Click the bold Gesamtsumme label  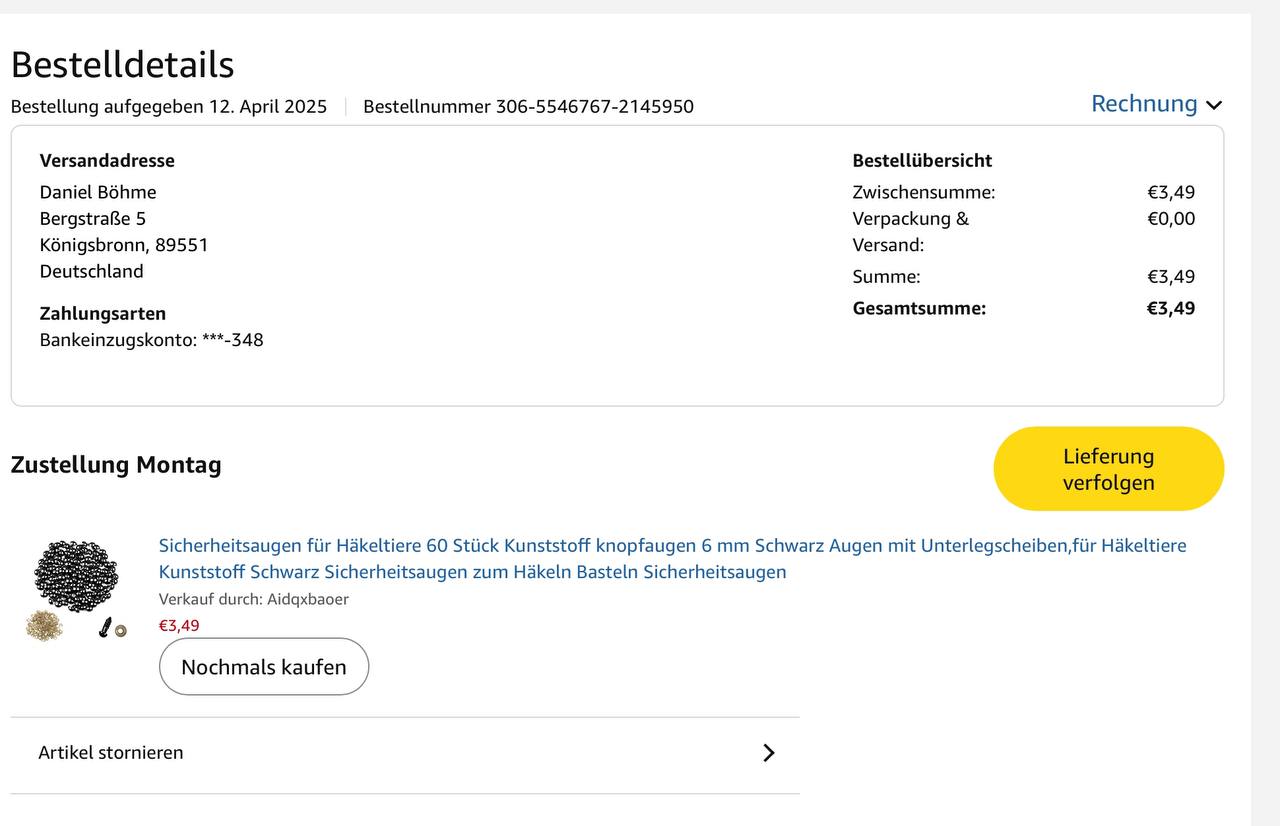(919, 308)
